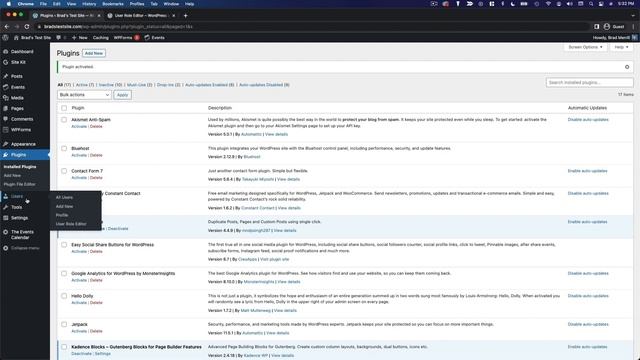640x360 pixels.
Task: Open User Role Editor from the flyout
Action: [71, 224]
